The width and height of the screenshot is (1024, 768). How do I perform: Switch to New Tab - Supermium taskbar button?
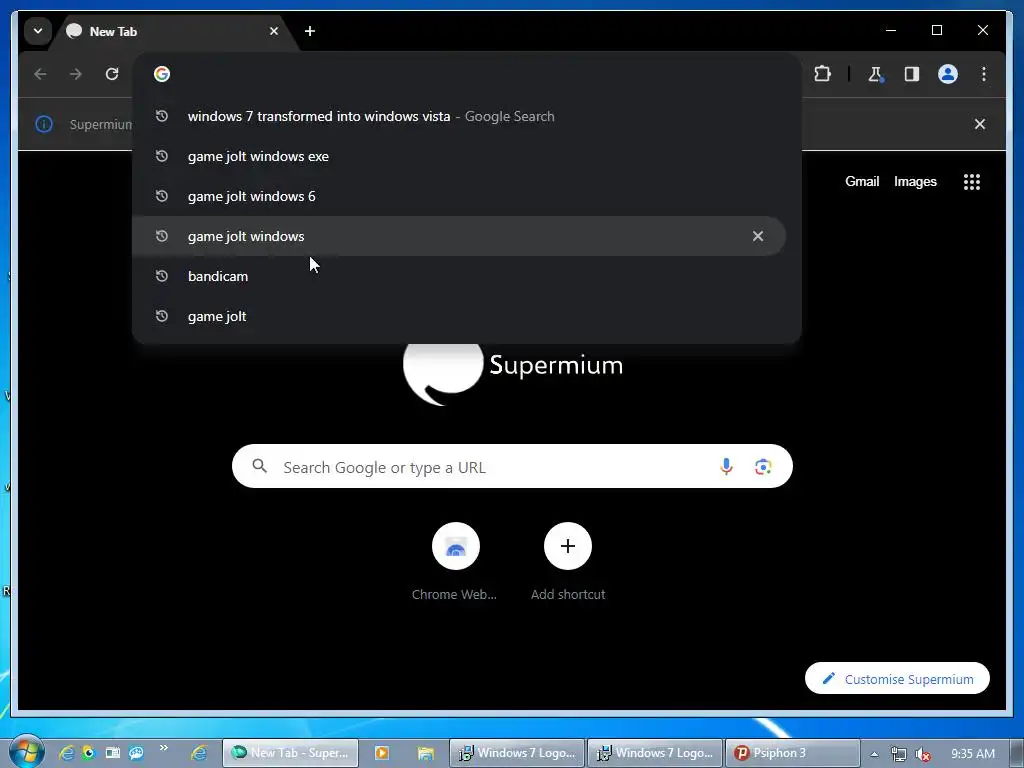(291, 753)
